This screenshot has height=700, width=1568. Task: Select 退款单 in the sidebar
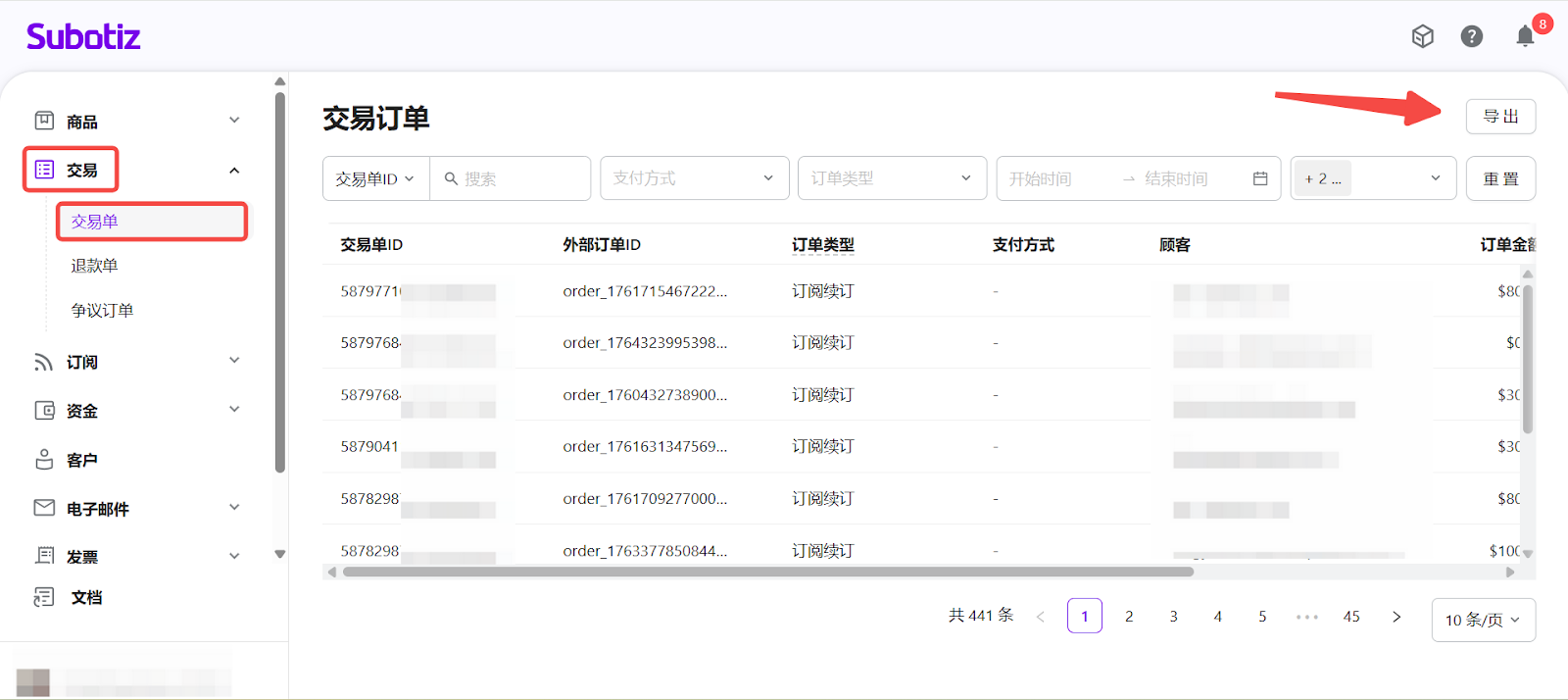pos(94,266)
